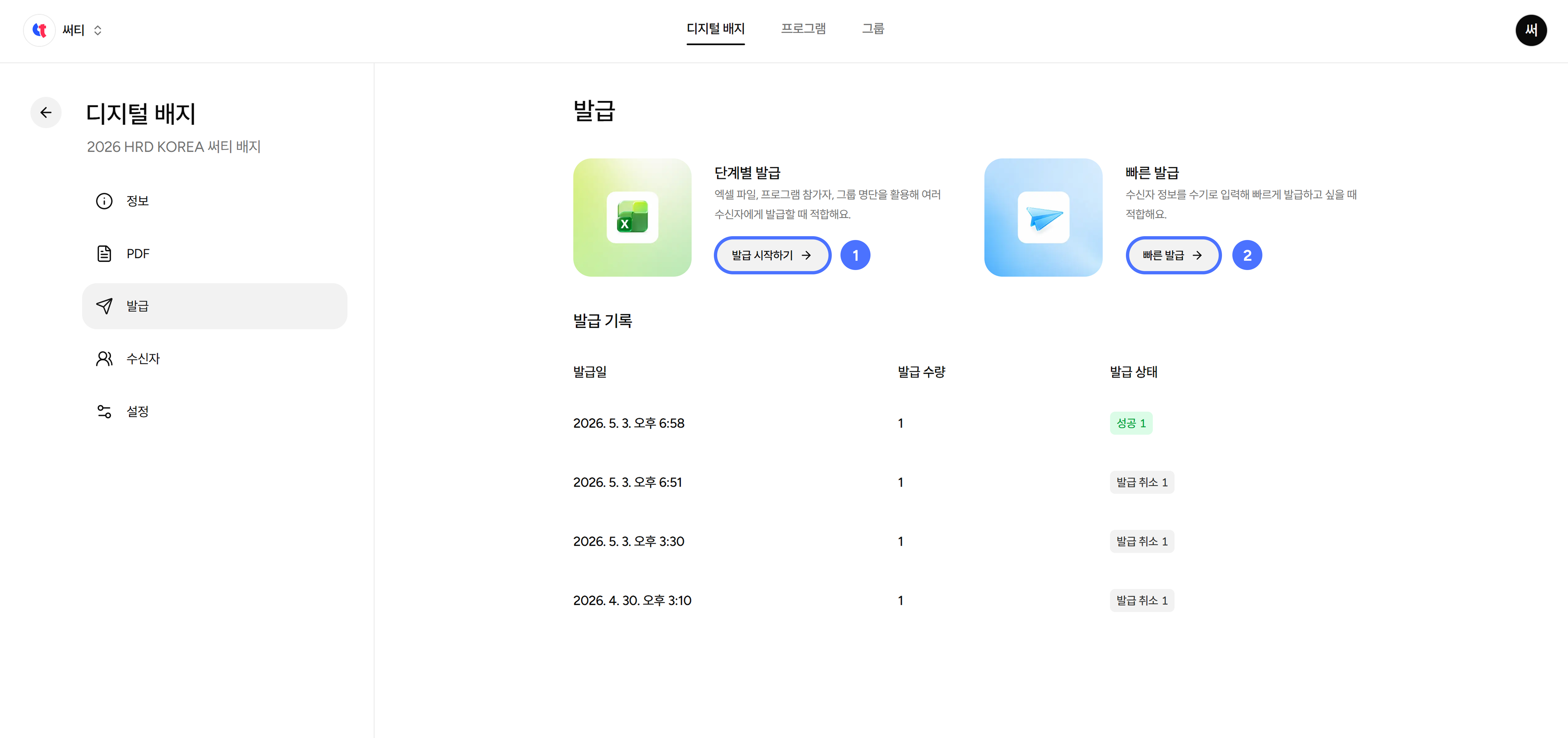The height and width of the screenshot is (738, 1568).
Task: Click 발급 취소 1 badge for 4. 30.
Action: [x=1142, y=601]
